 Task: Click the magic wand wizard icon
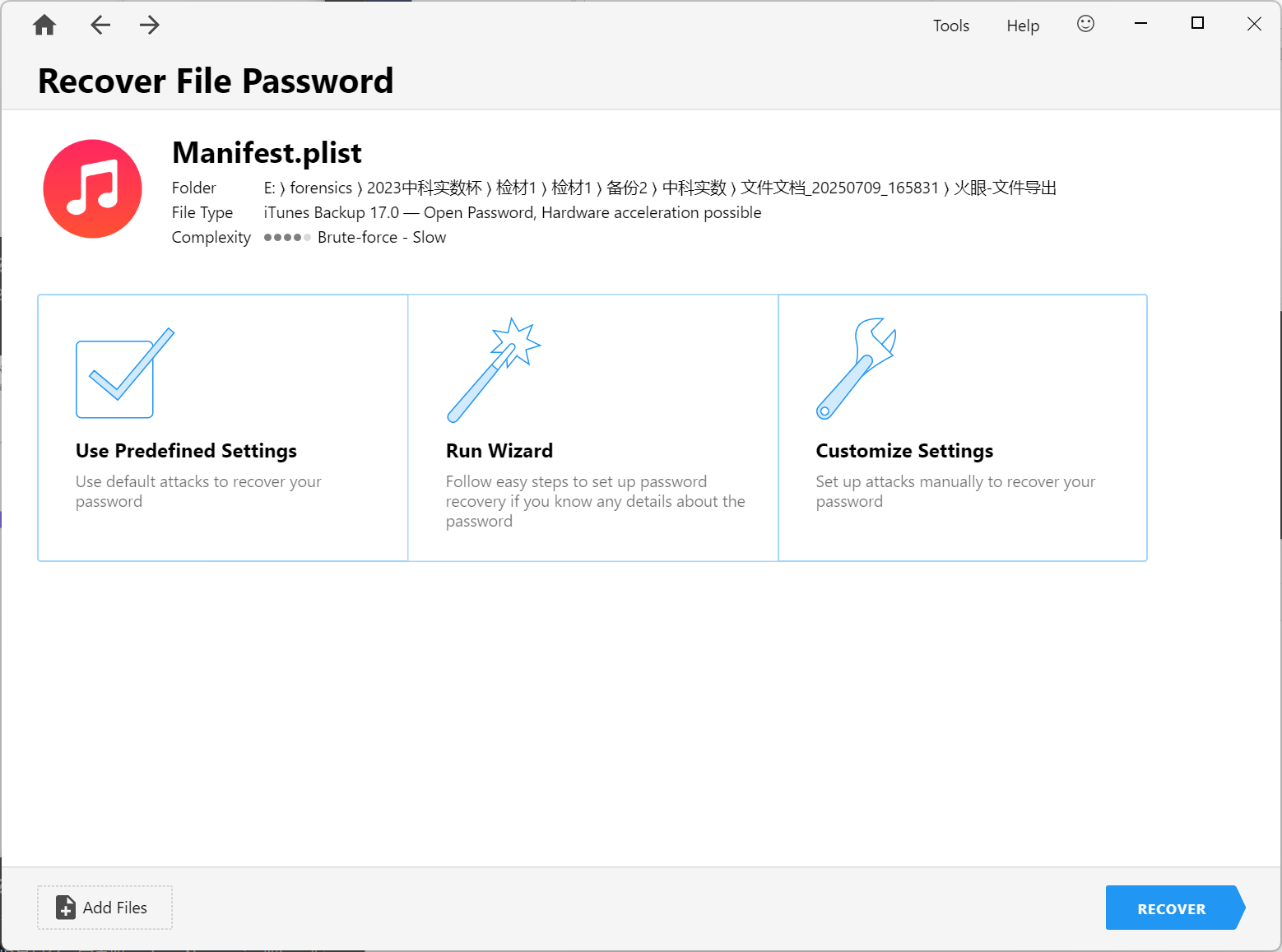pos(494,370)
